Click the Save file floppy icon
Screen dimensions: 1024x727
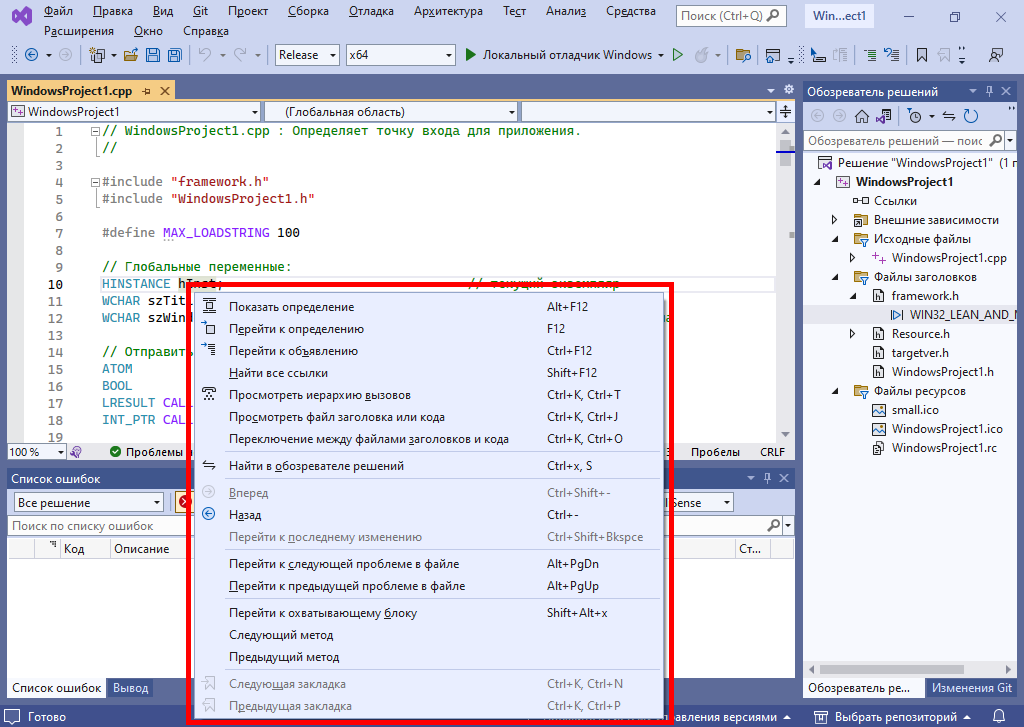click(x=154, y=55)
